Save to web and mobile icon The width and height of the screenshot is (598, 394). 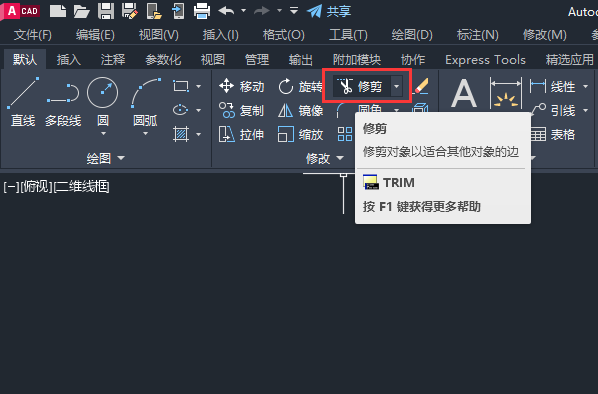pyautogui.click(x=178, y=11)
